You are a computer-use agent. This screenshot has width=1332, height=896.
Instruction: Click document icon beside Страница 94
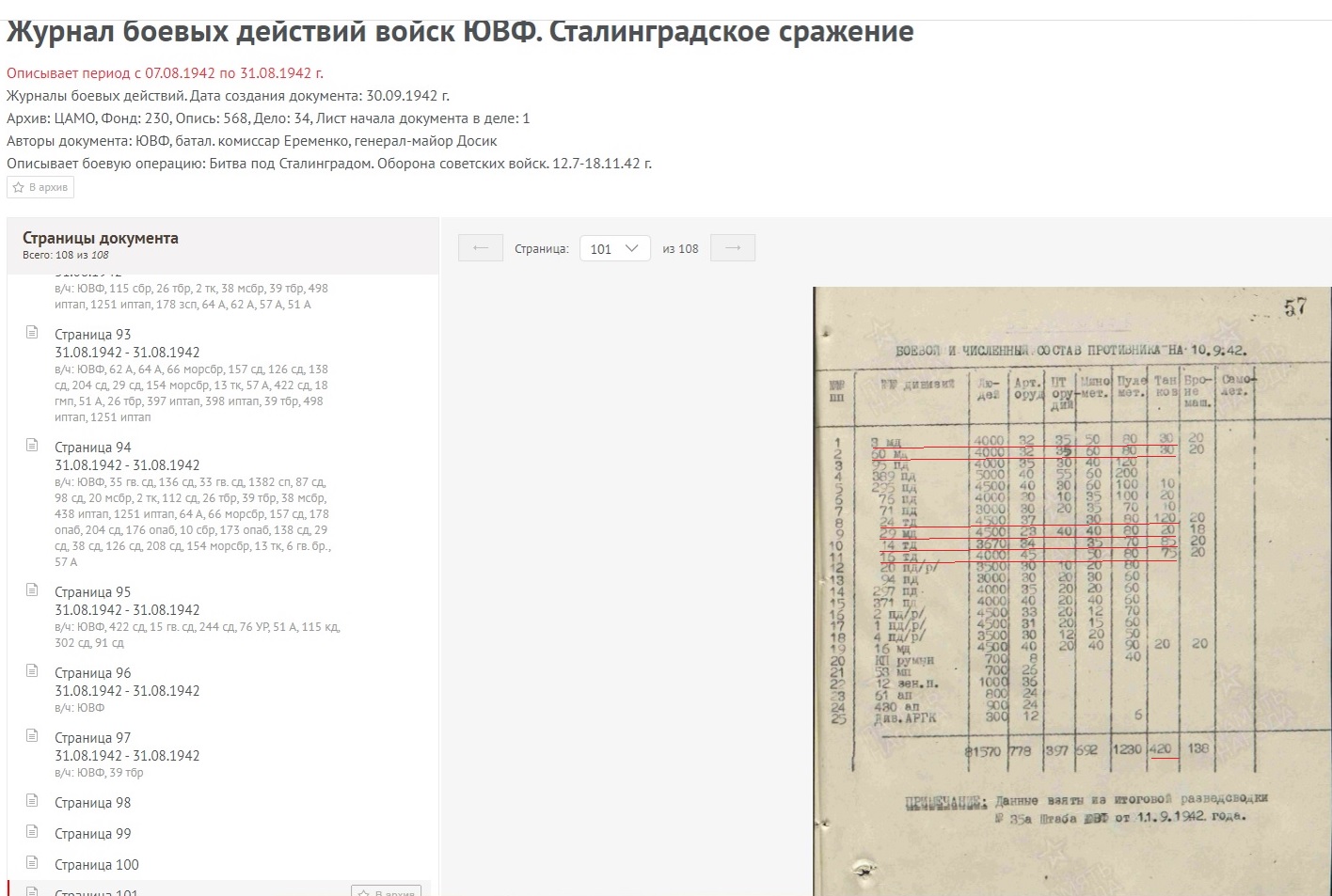(x=32, y=445)
